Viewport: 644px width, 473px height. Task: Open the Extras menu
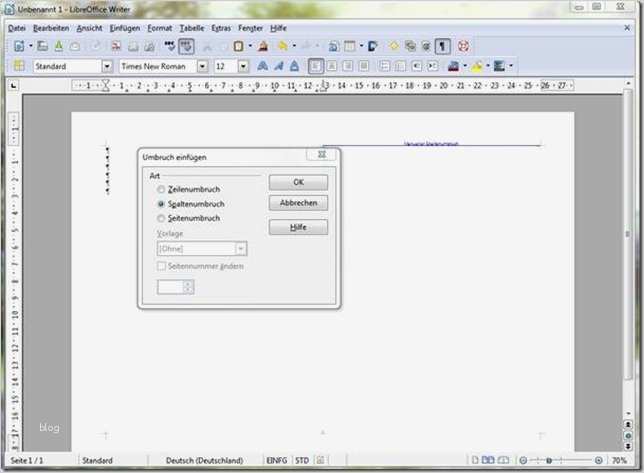click(x=221, y=28)
